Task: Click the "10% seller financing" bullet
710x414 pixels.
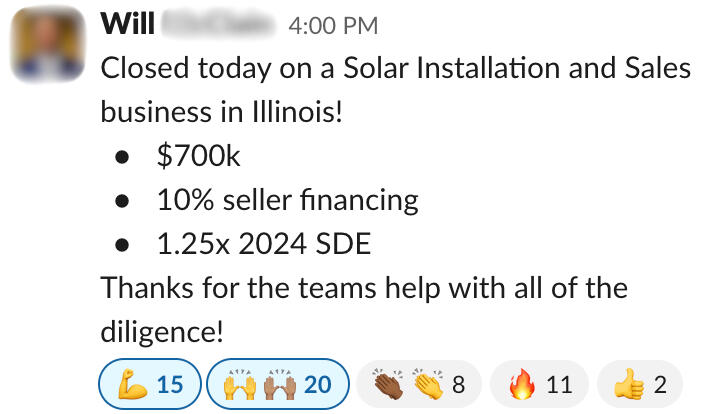Action: click(x=287, y=200)
